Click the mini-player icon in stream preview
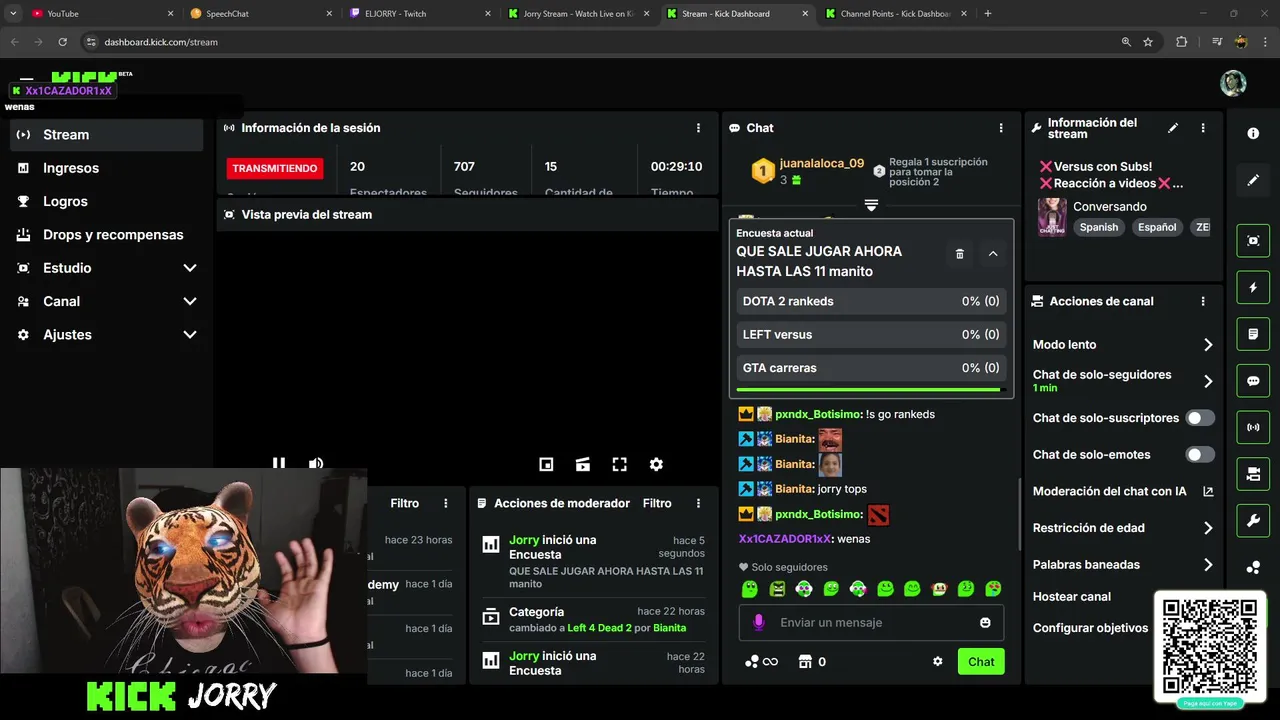Screen dimensions: 1280x720 tap(546, 464)
